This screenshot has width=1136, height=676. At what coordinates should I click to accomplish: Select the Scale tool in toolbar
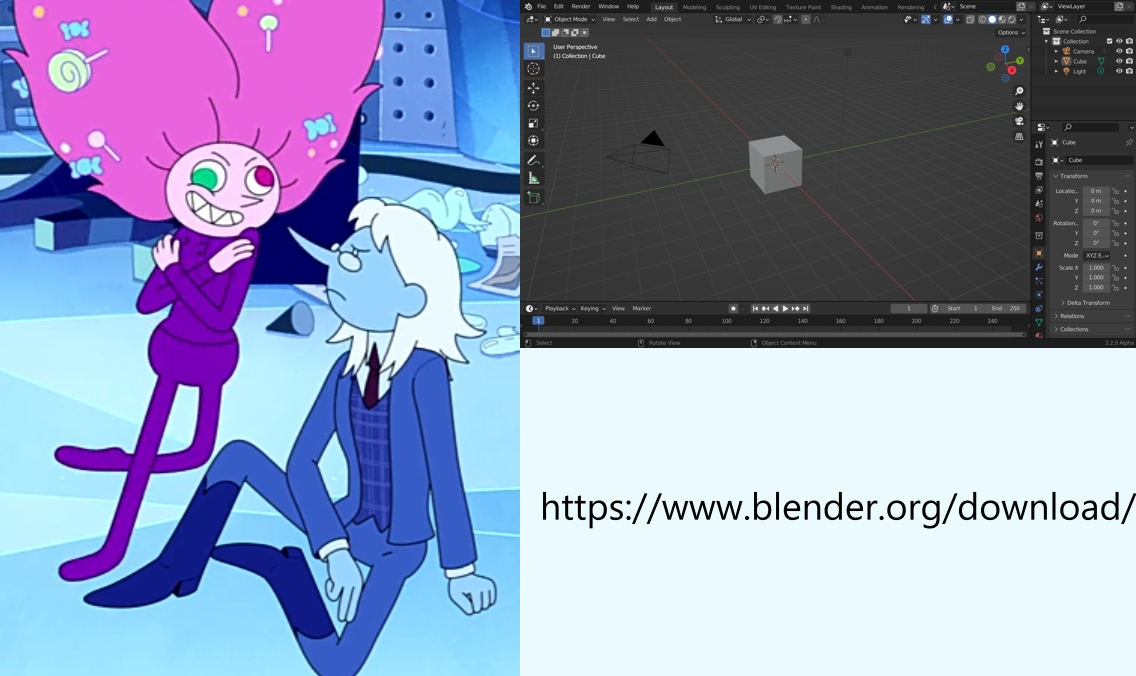[533, 123]
